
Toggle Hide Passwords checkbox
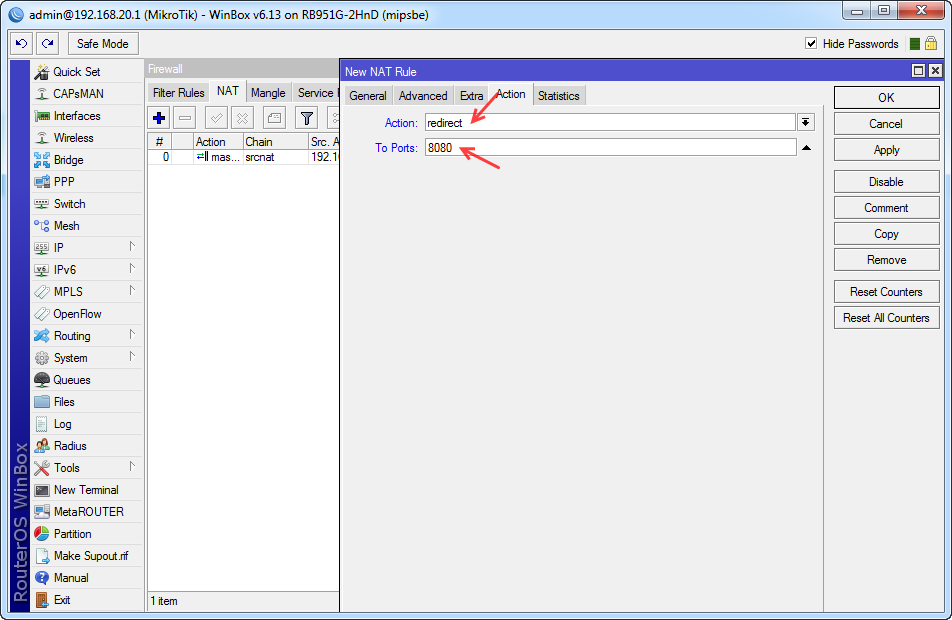(811, 43)
